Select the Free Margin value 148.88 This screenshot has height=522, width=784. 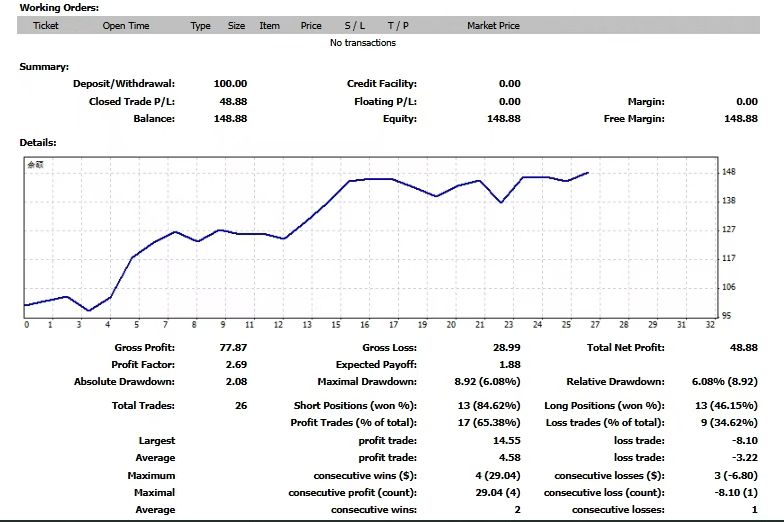coord(741,118)
